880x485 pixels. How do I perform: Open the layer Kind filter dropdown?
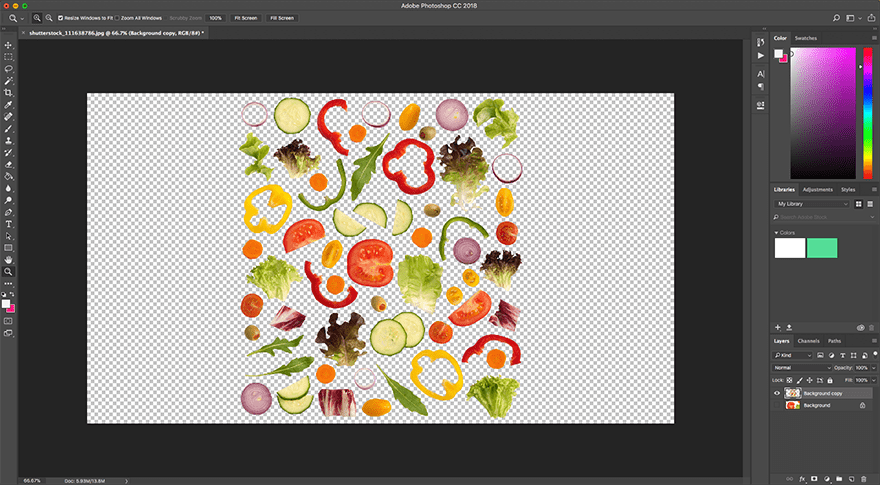point(794,355)
